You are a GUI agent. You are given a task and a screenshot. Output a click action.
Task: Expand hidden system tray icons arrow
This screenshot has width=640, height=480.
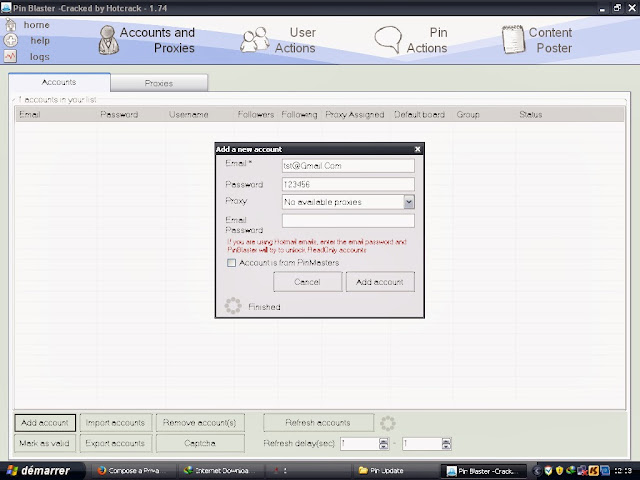(x=537, y=471)
